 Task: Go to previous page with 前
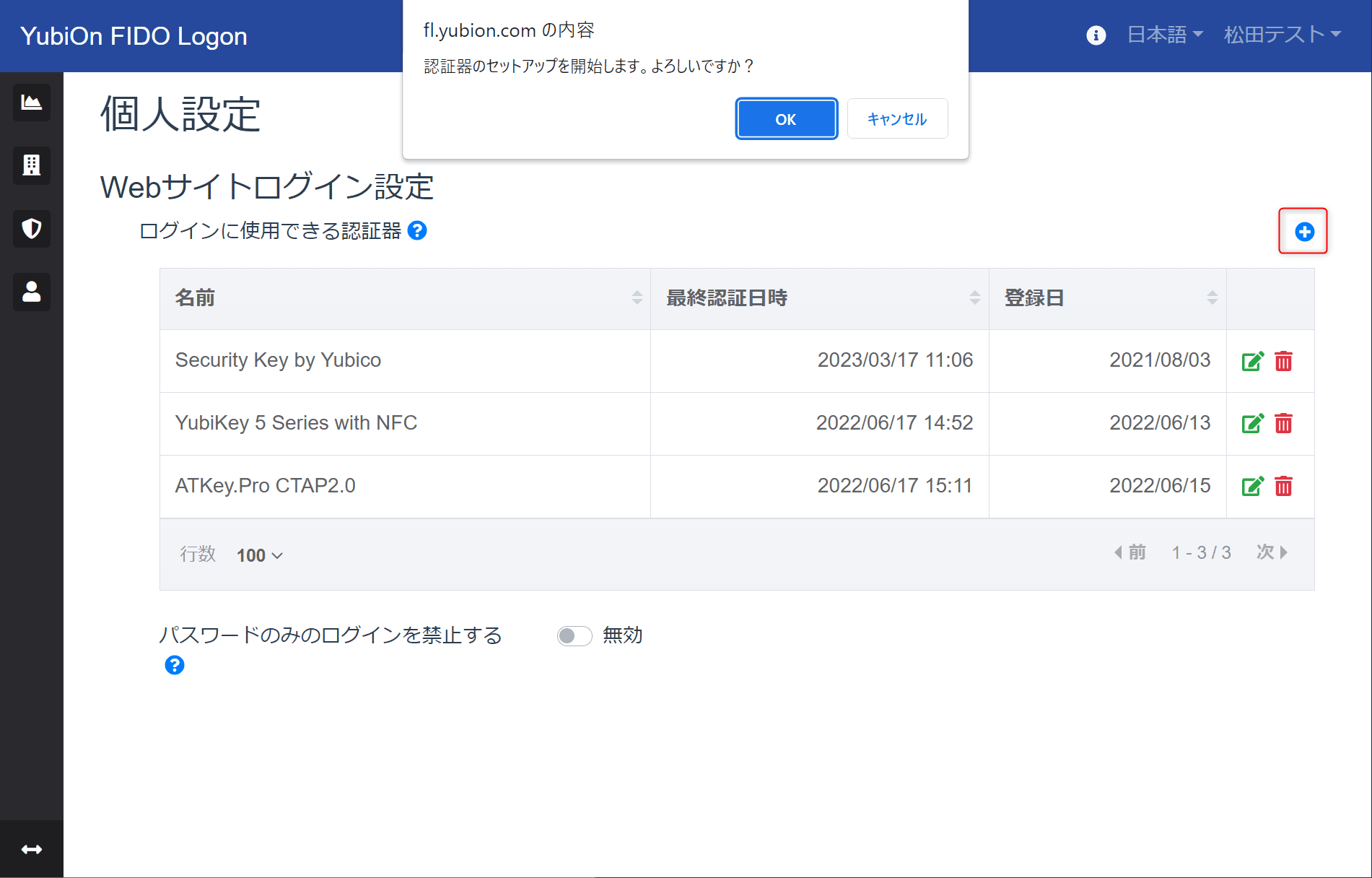click(x=1130, y=552)
